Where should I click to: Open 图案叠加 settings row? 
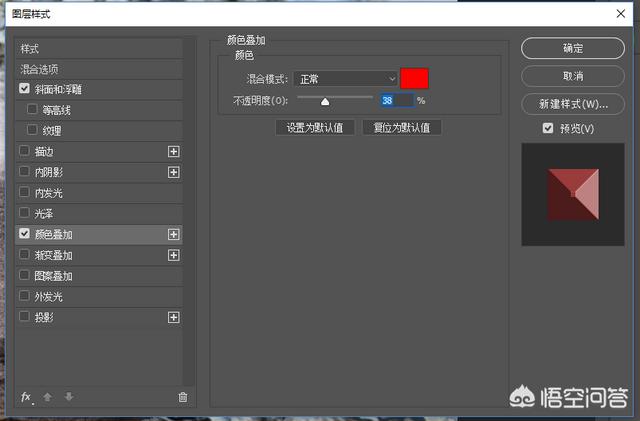pos(99,276)
